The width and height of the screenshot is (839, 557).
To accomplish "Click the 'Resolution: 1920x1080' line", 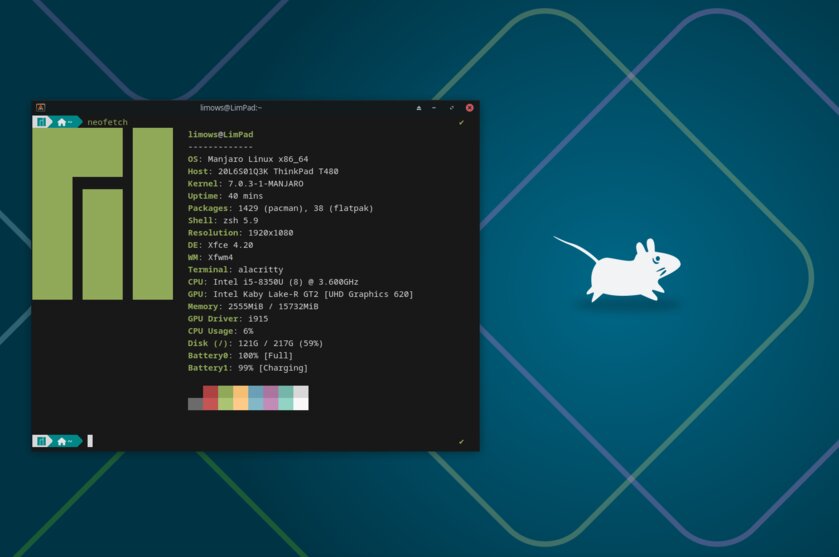I will [x=240, y=233].
